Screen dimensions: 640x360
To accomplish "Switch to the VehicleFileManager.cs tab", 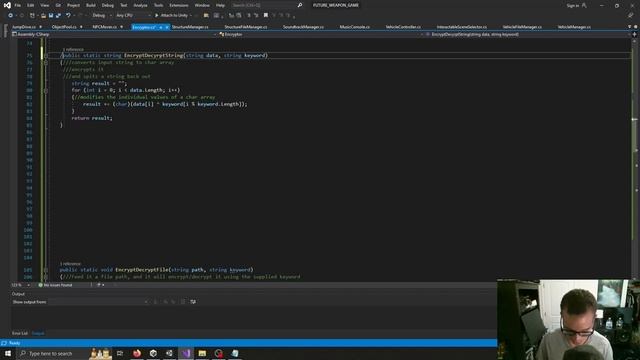I will tap(522, 27).
